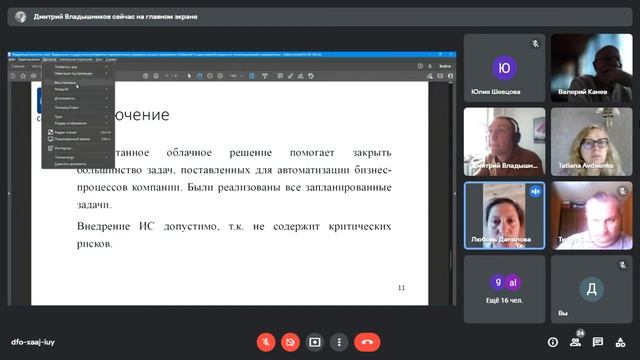Open the meeting details info icon
The width and height of the screenshot is (640, 360).
coord(553,342)
